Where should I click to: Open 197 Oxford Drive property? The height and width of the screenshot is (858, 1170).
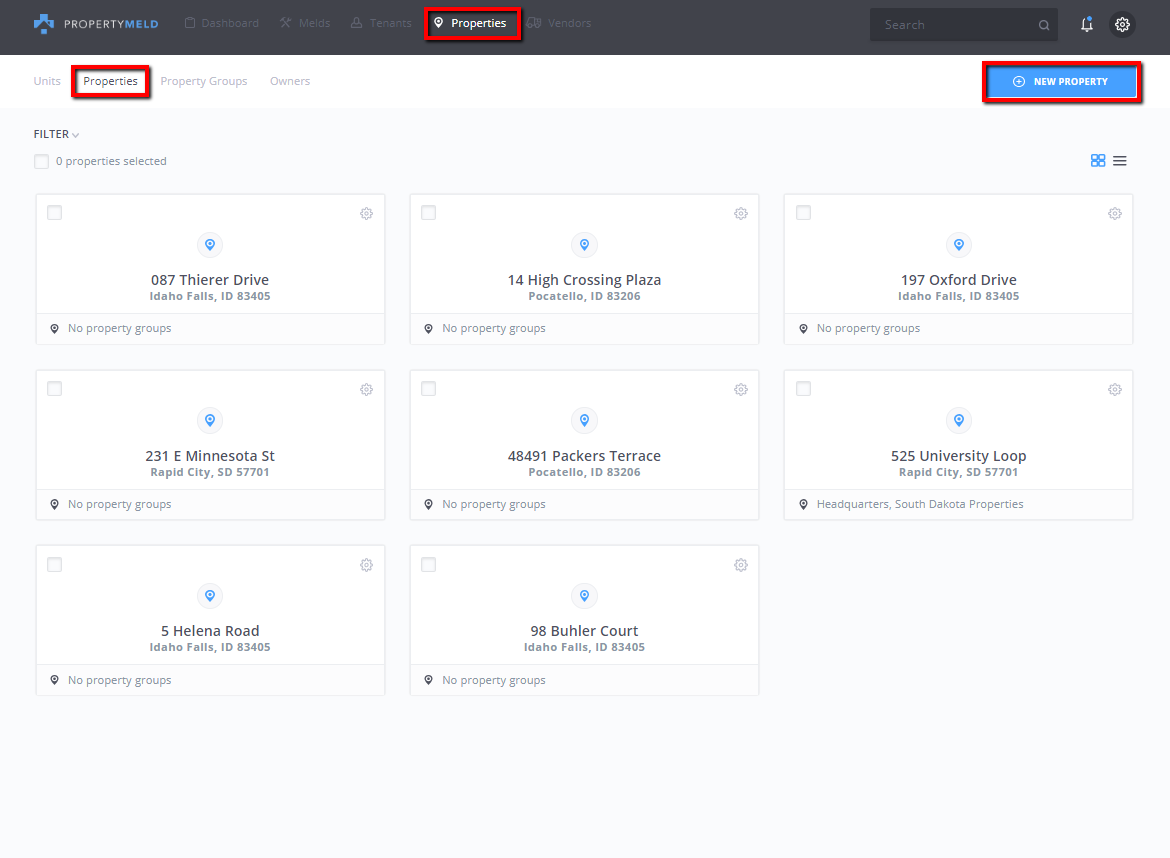pyautogui.click(x=959, y=280)
